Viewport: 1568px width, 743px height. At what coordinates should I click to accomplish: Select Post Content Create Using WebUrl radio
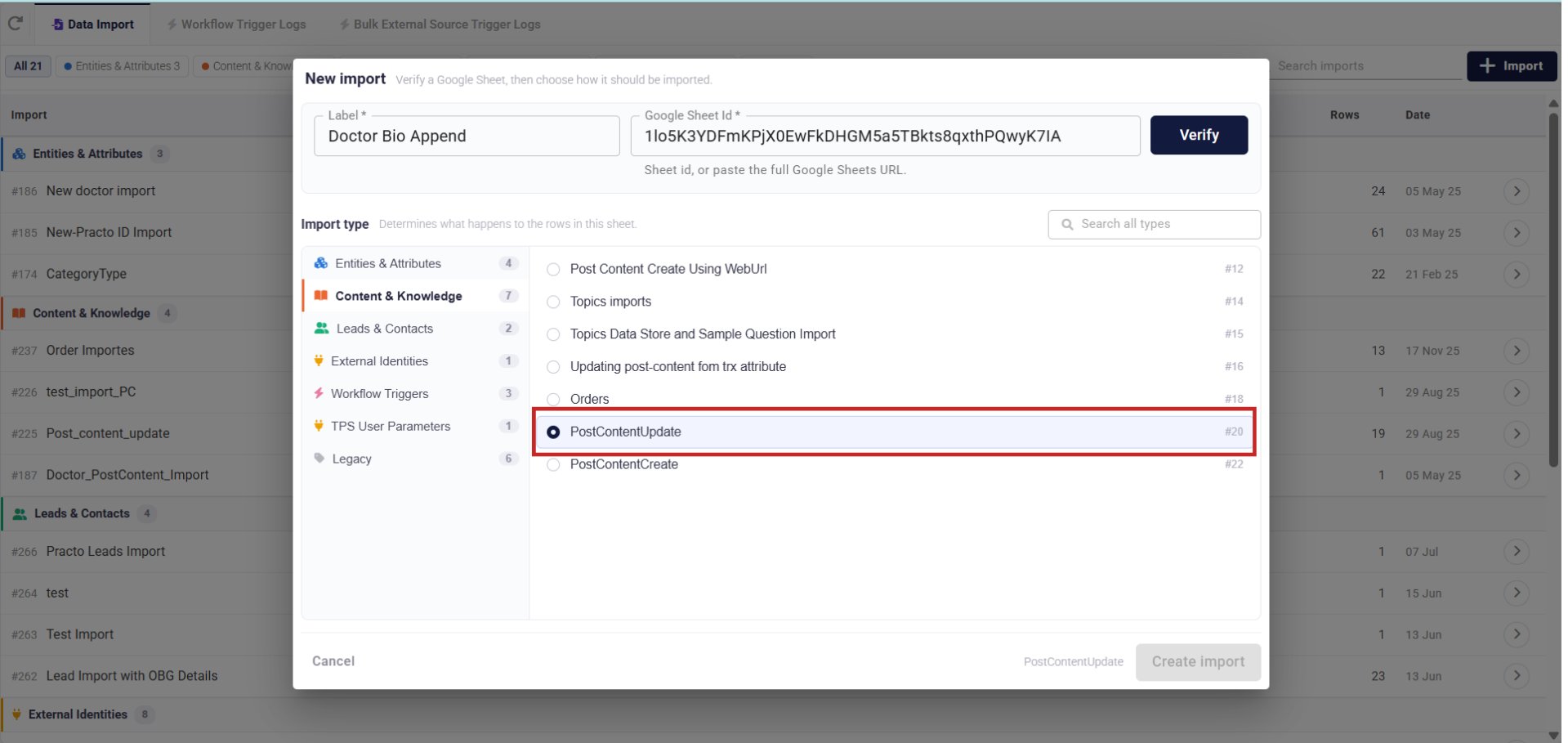553,269
